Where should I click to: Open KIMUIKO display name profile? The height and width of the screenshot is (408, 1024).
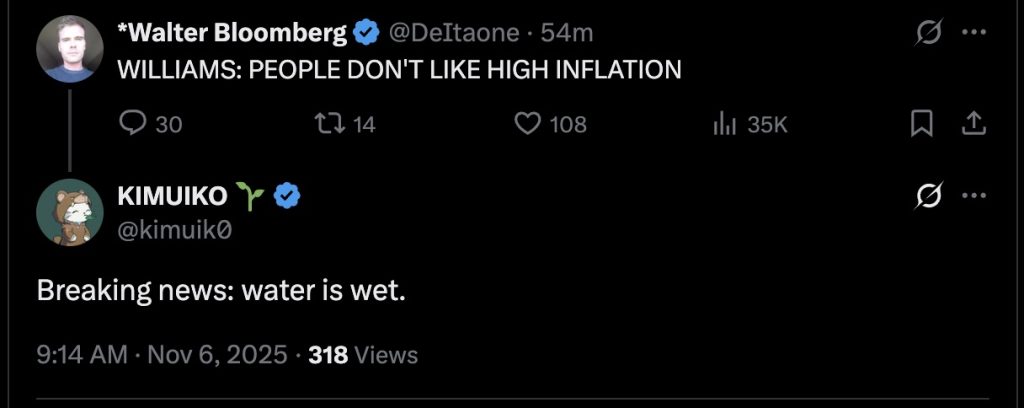(172, 197)
